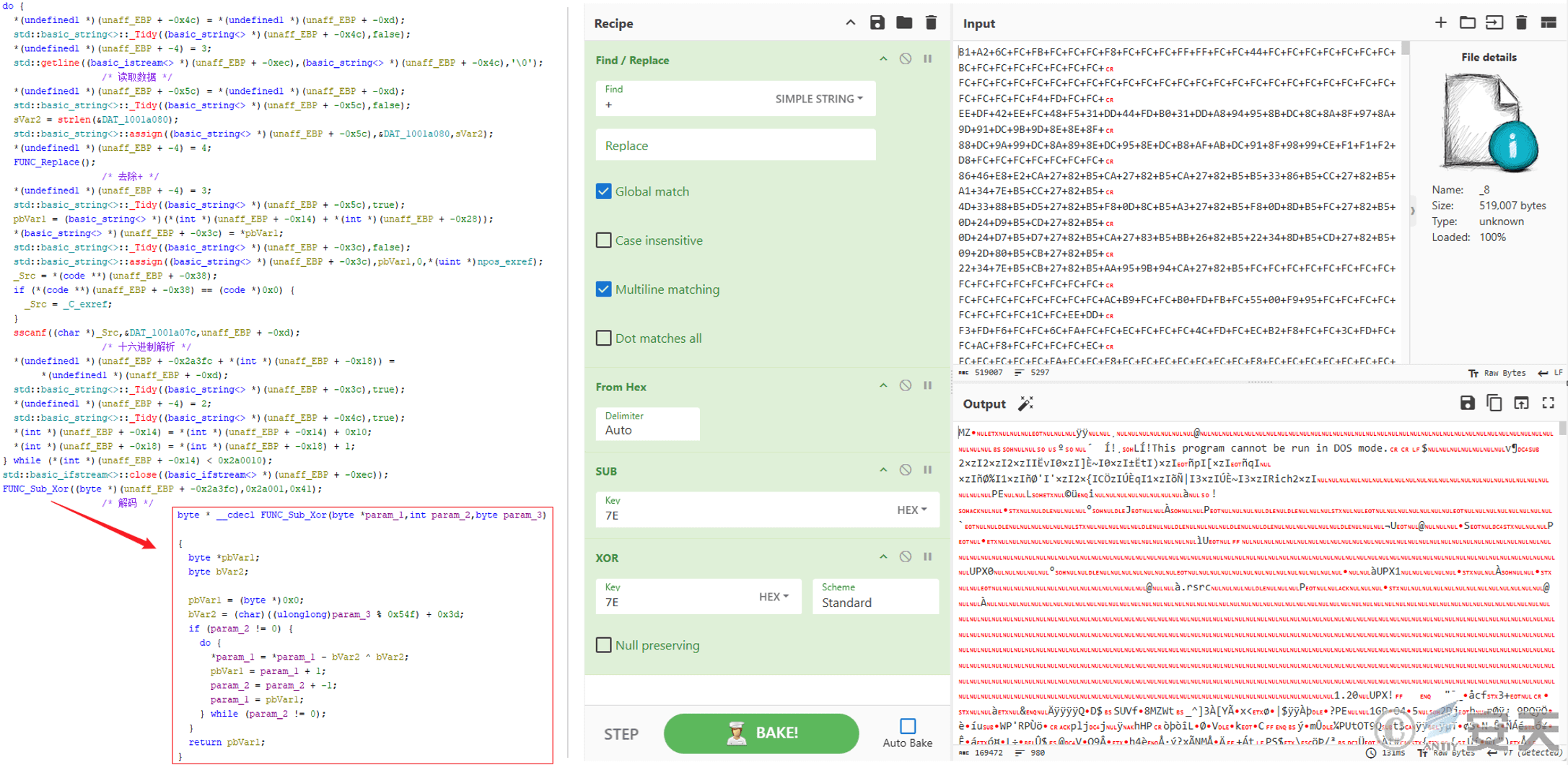Click the magic wand icon beside Output

(x=1025, y=403)
